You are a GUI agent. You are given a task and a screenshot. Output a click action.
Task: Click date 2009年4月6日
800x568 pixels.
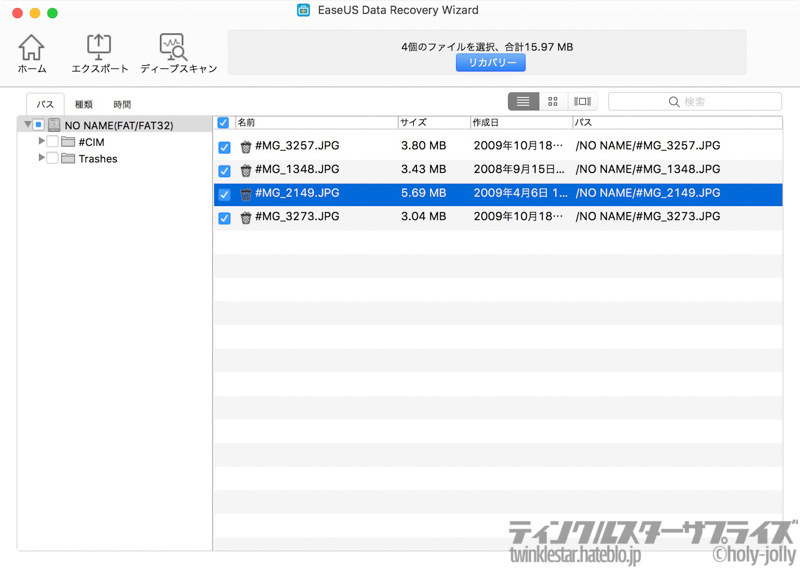point(520,193)
